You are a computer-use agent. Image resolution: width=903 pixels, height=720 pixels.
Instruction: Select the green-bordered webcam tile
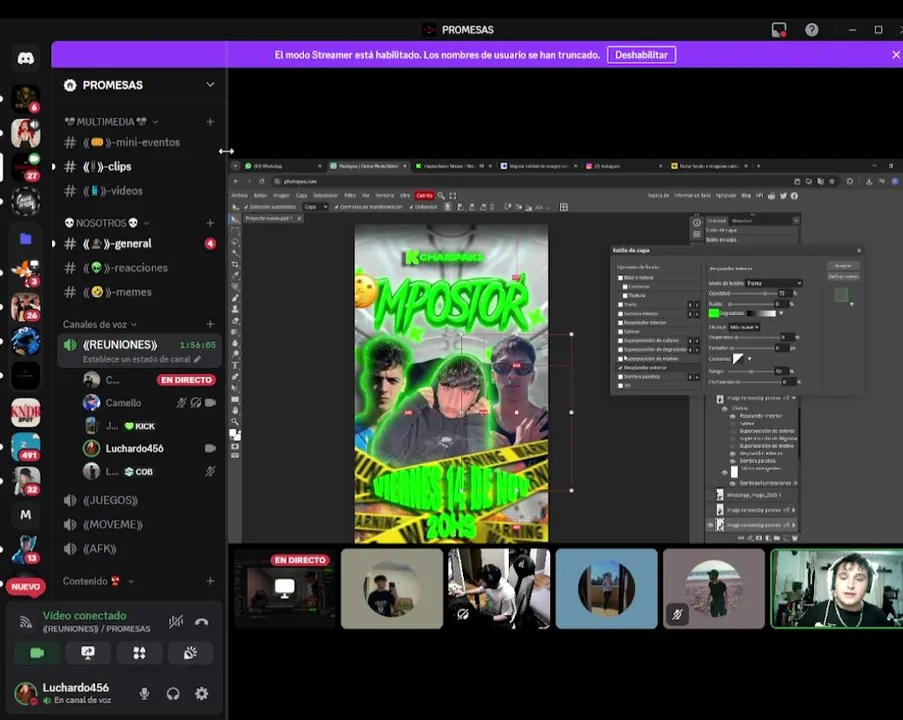coord(837,589)
